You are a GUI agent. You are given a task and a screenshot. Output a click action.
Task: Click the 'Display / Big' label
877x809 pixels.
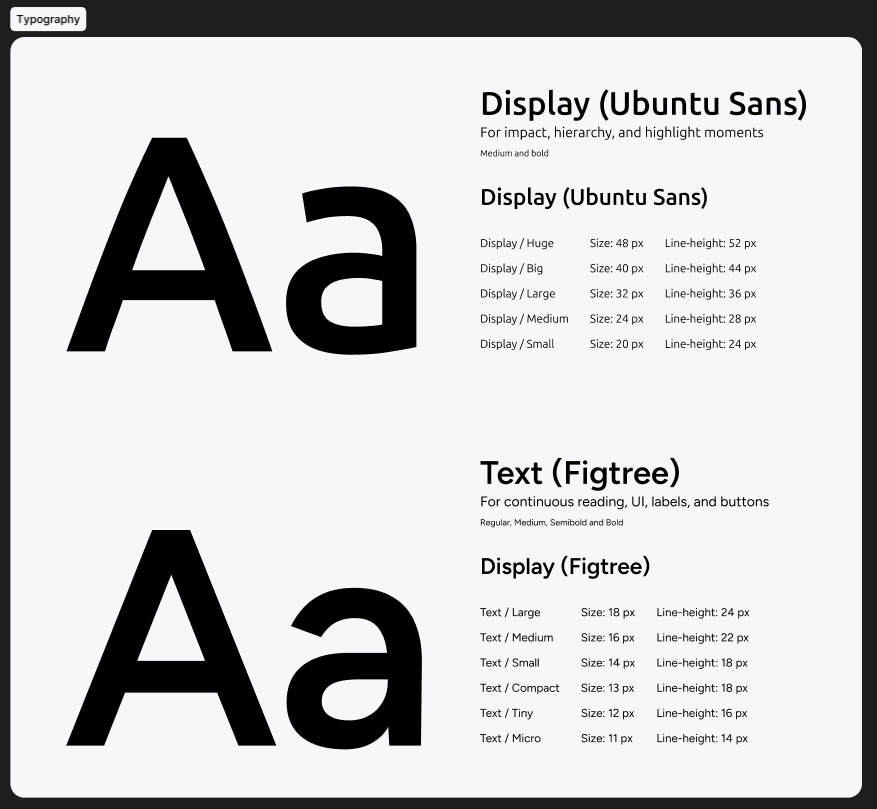tap(511, 269)
